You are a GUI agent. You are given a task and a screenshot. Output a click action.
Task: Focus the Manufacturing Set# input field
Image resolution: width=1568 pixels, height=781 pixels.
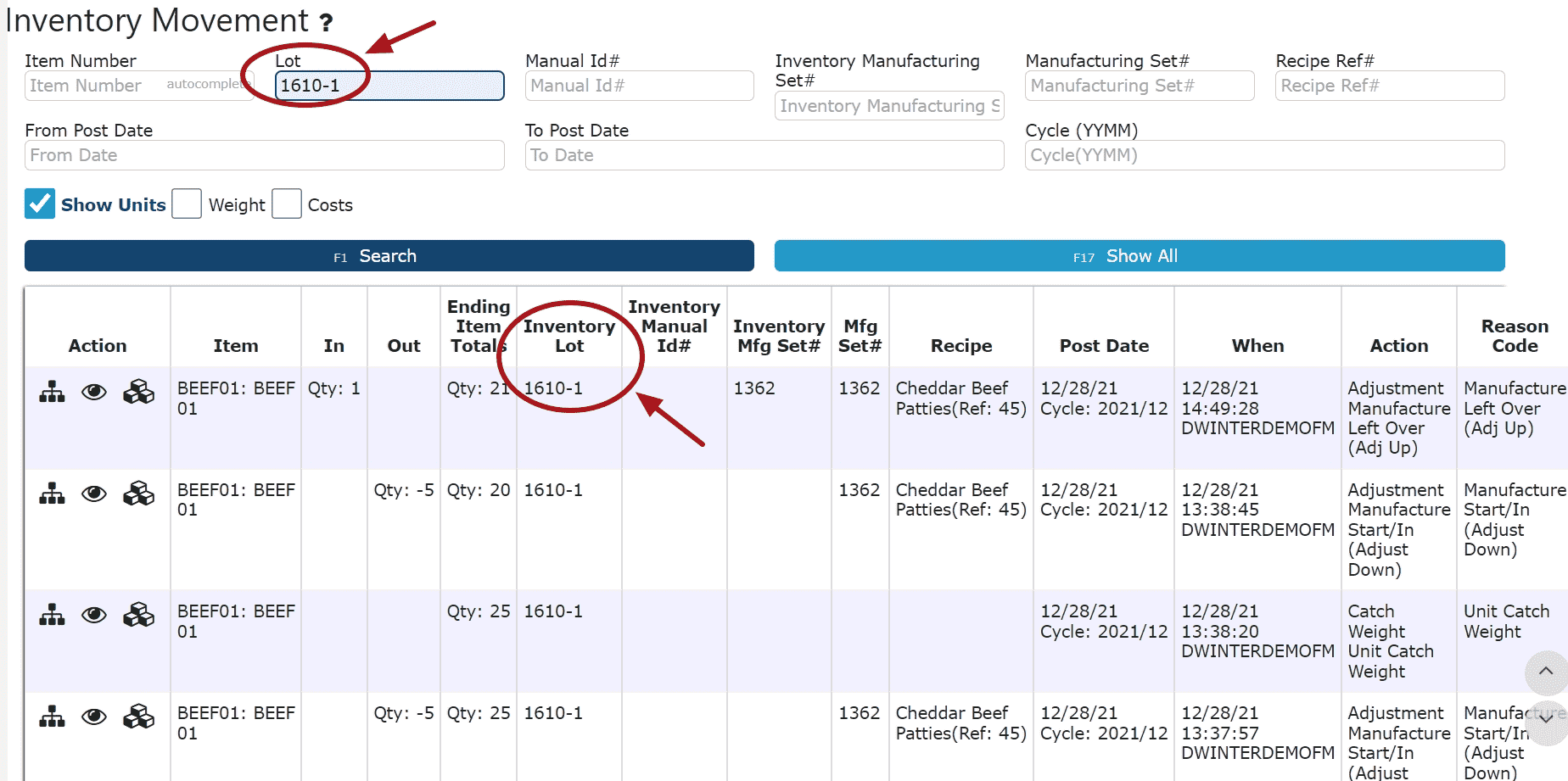(1140, 86)
